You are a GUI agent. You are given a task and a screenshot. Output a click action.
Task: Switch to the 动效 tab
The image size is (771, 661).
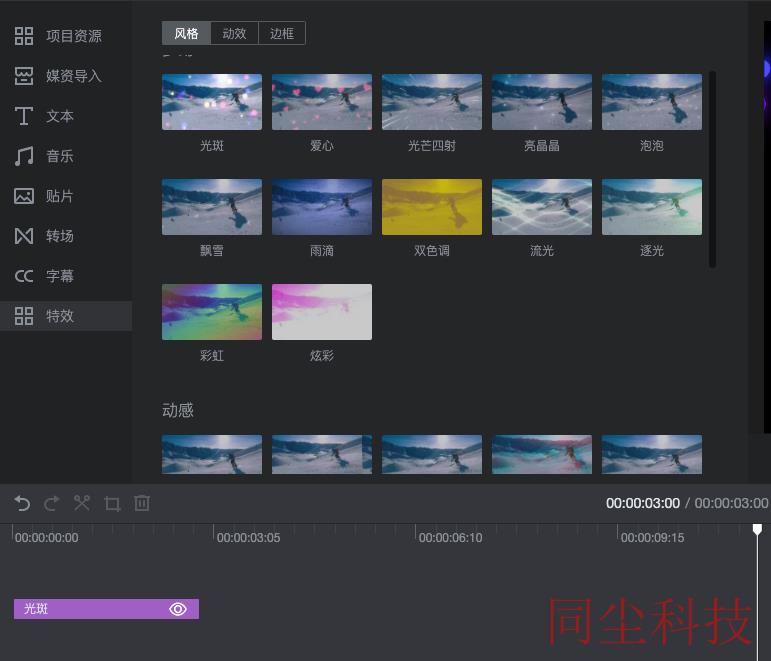(234, 33)
